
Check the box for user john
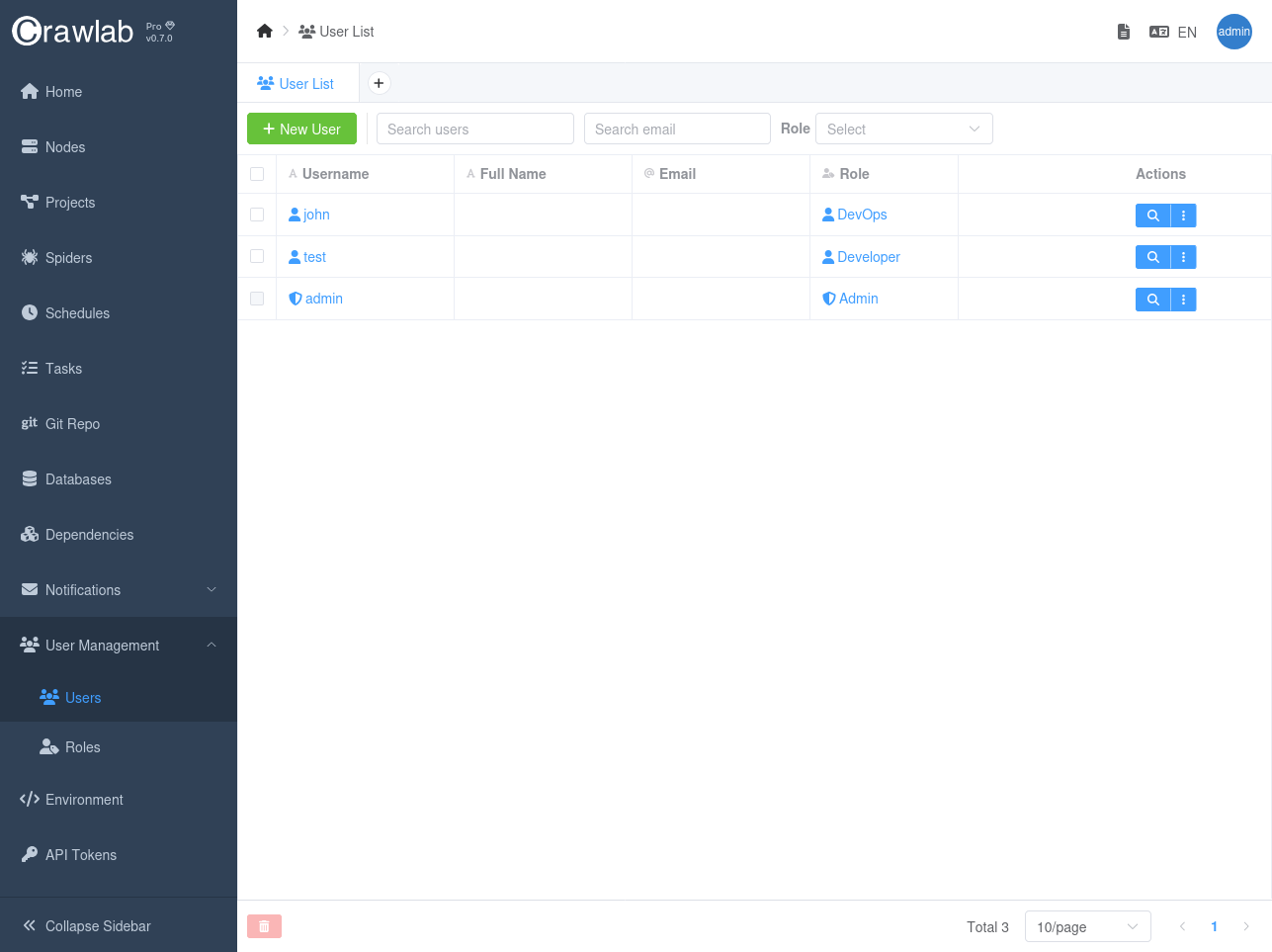[x=257, y=215]
